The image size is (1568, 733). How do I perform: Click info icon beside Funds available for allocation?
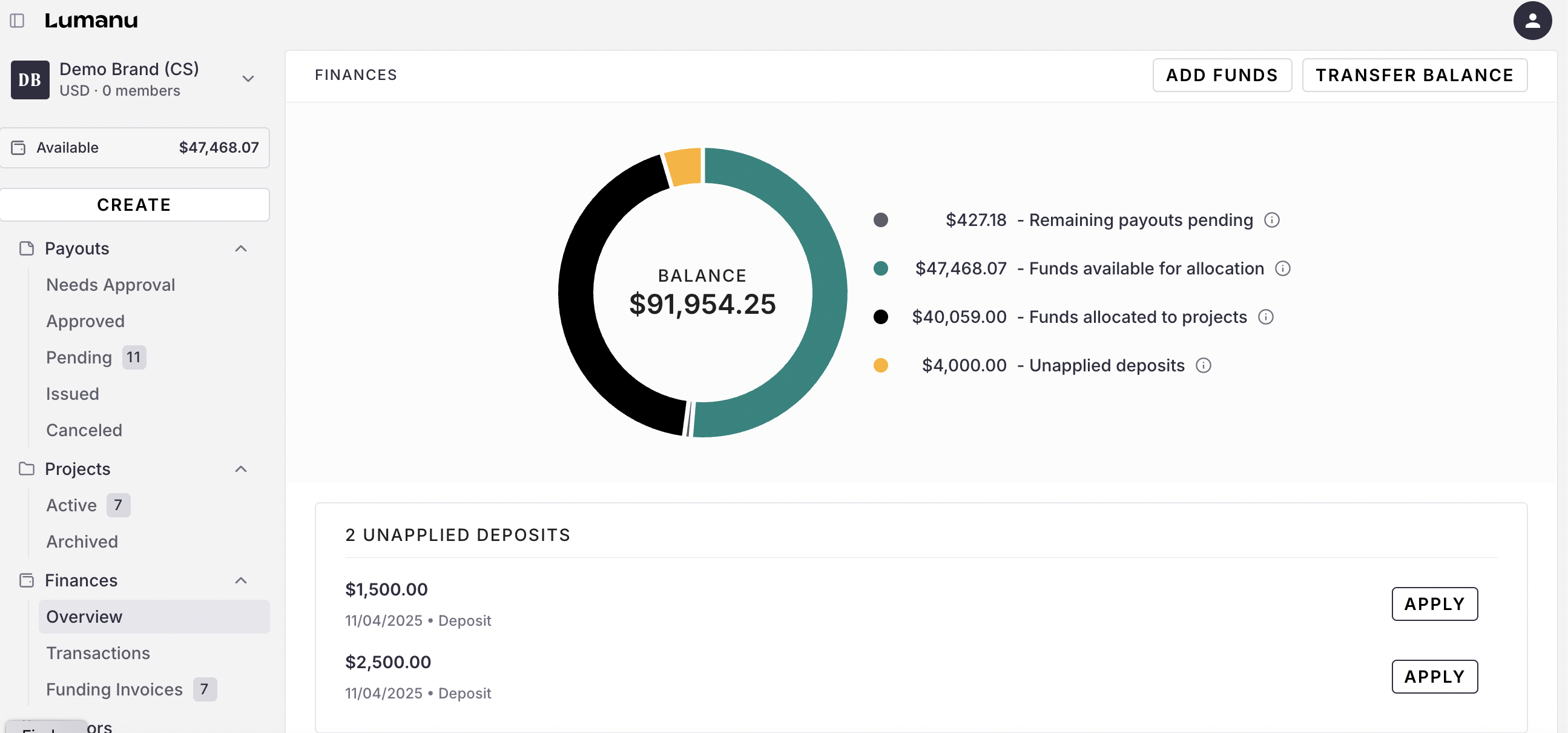point(1282,269)
